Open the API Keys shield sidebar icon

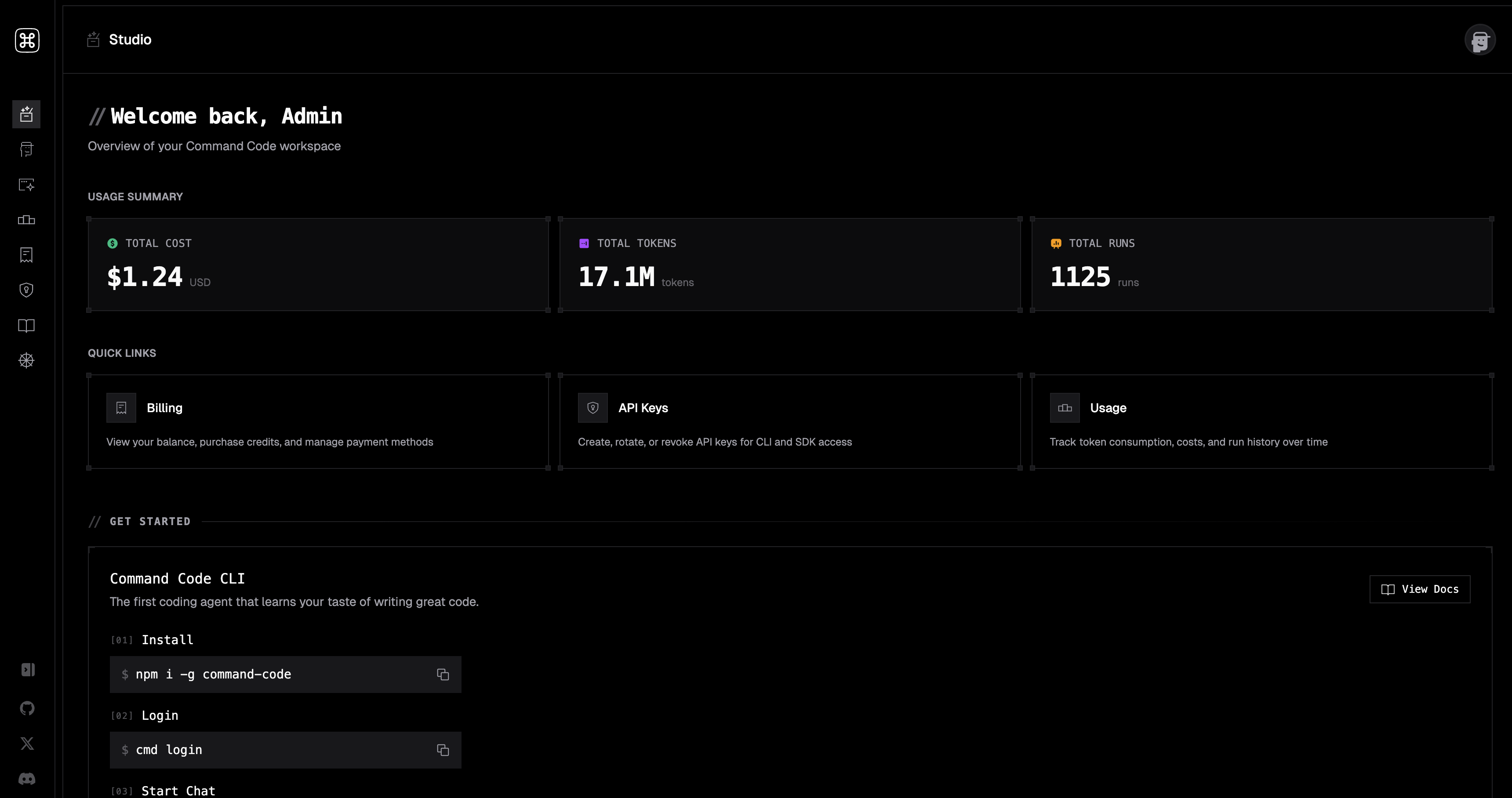click(x=26, y=290)
